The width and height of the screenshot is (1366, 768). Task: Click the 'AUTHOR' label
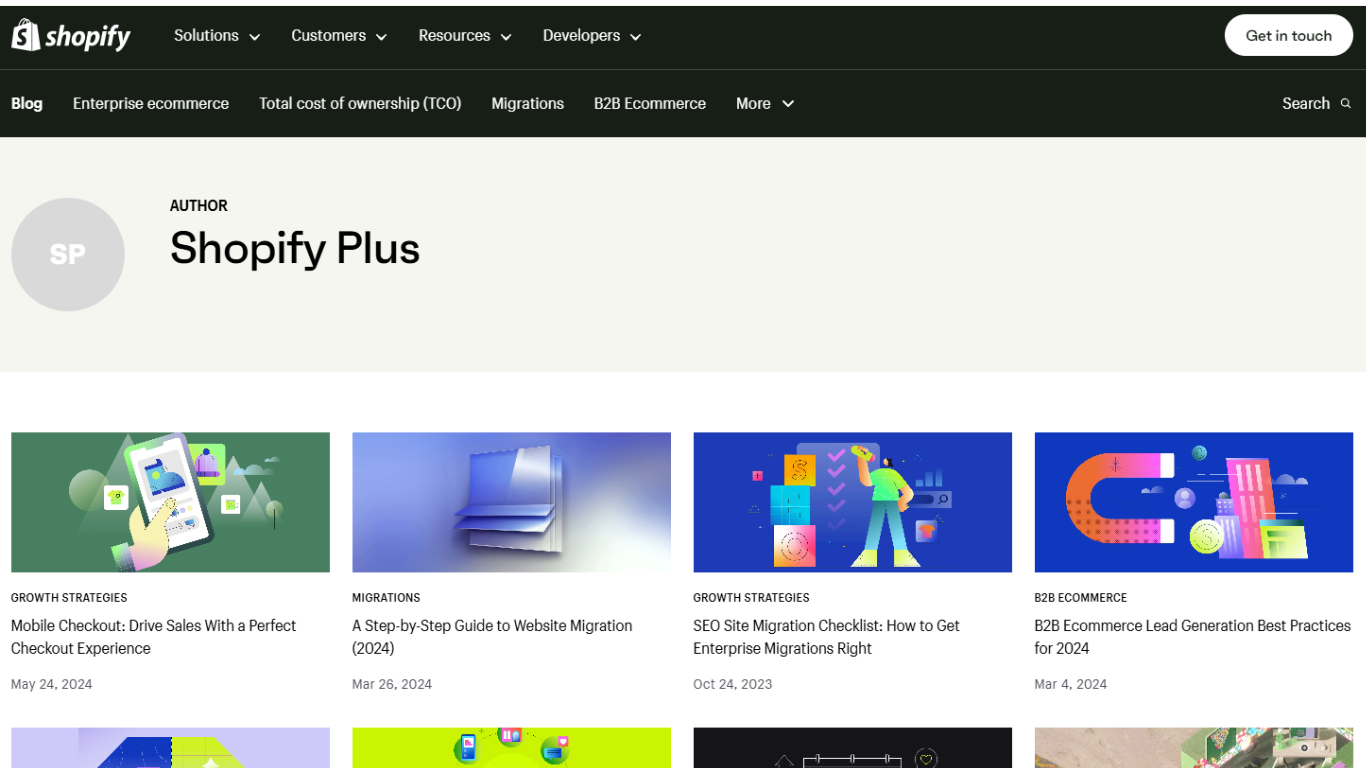click(199, 206)
